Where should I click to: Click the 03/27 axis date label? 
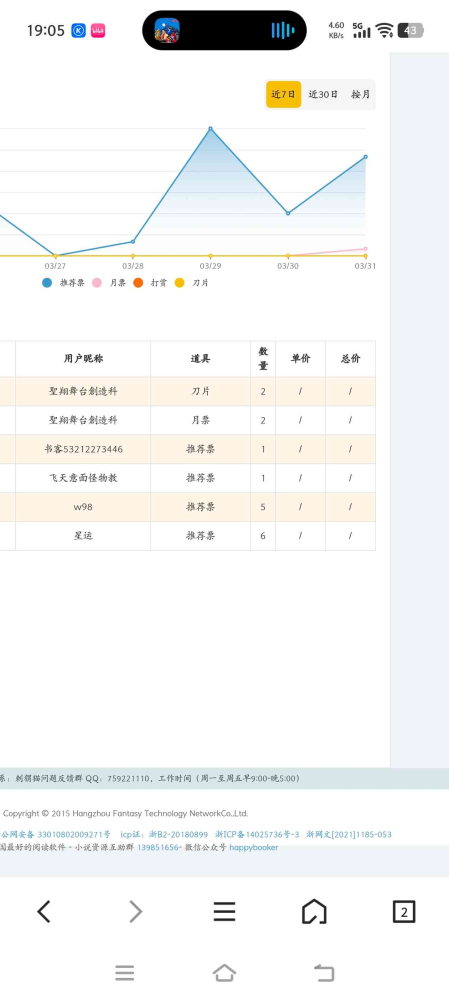pyautogui.click(x=55, y=266)
